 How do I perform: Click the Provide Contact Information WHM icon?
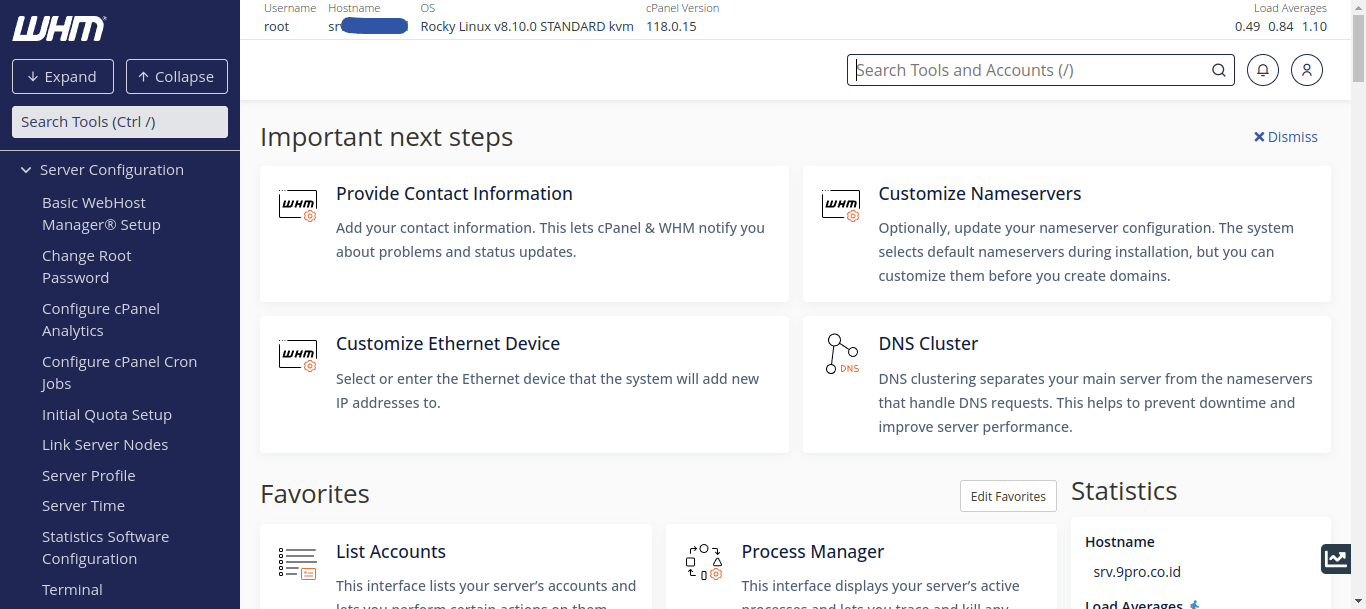(298, 205)
